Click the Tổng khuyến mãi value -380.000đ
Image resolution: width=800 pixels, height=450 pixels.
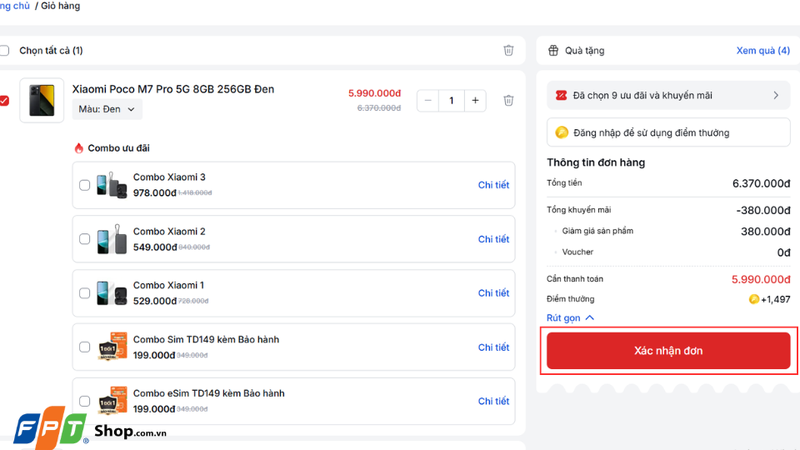point(763,210)
